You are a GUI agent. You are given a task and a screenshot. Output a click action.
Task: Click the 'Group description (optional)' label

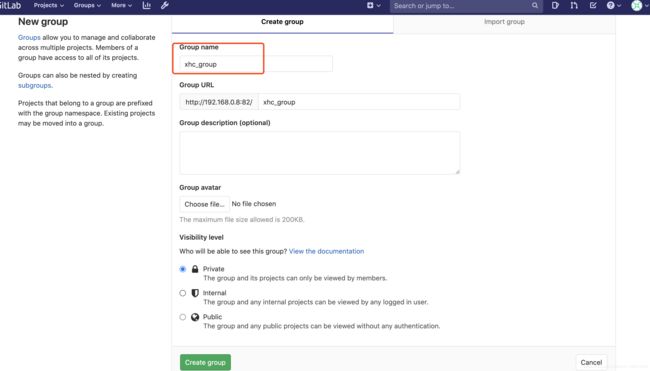pos(225,123)
